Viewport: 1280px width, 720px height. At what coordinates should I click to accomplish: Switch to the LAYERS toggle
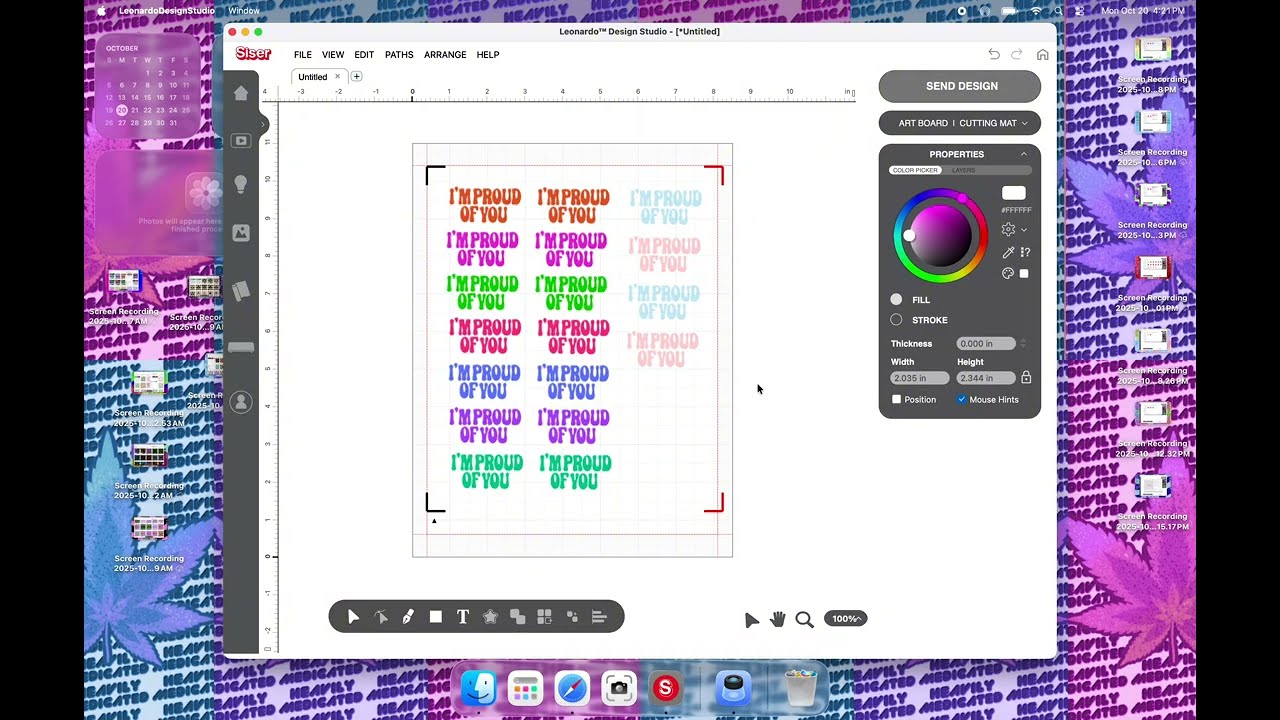point(963,170)
